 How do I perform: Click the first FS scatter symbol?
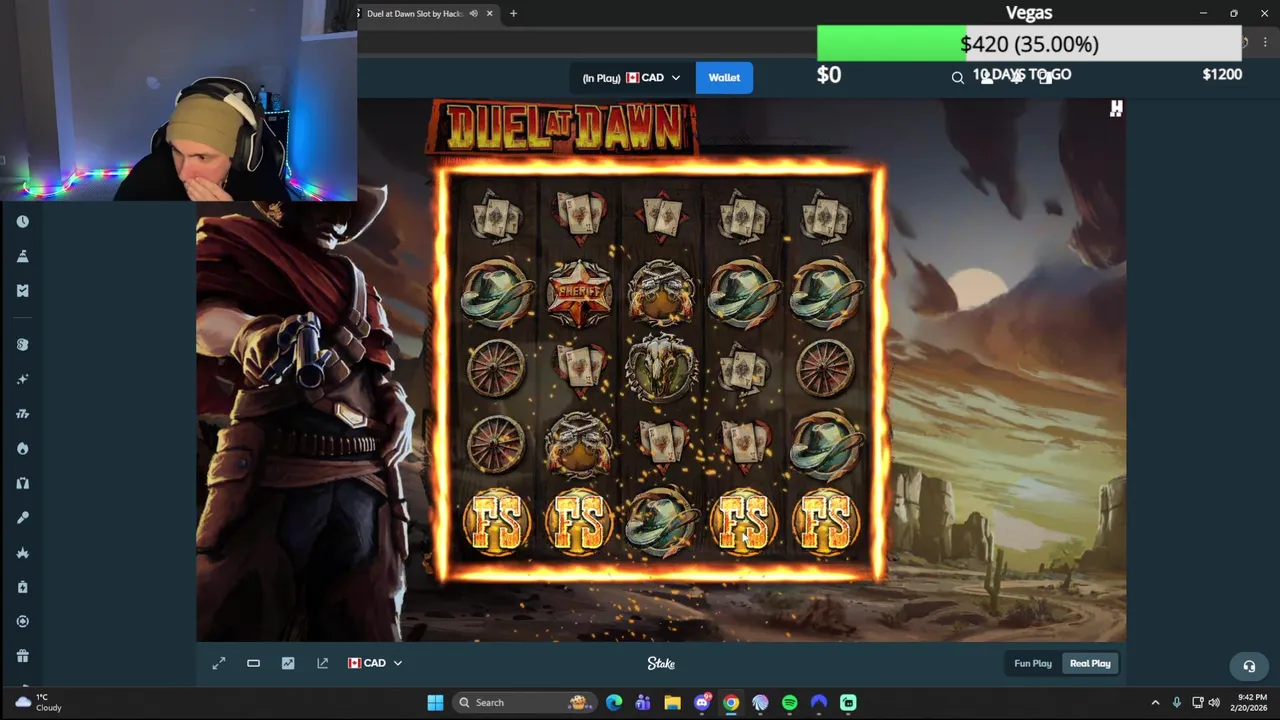(x=497, y=521)
